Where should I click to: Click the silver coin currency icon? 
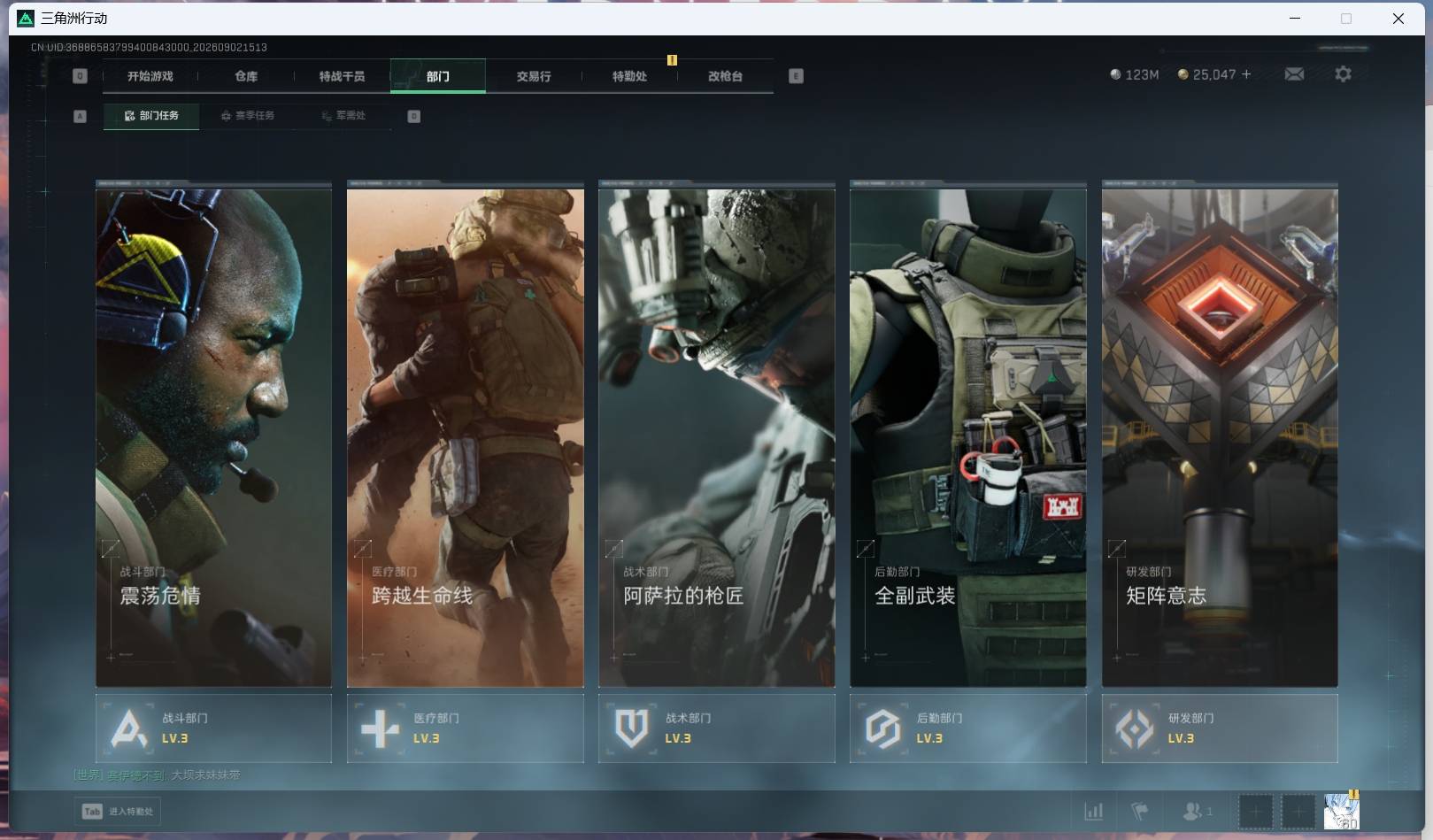1115,74
